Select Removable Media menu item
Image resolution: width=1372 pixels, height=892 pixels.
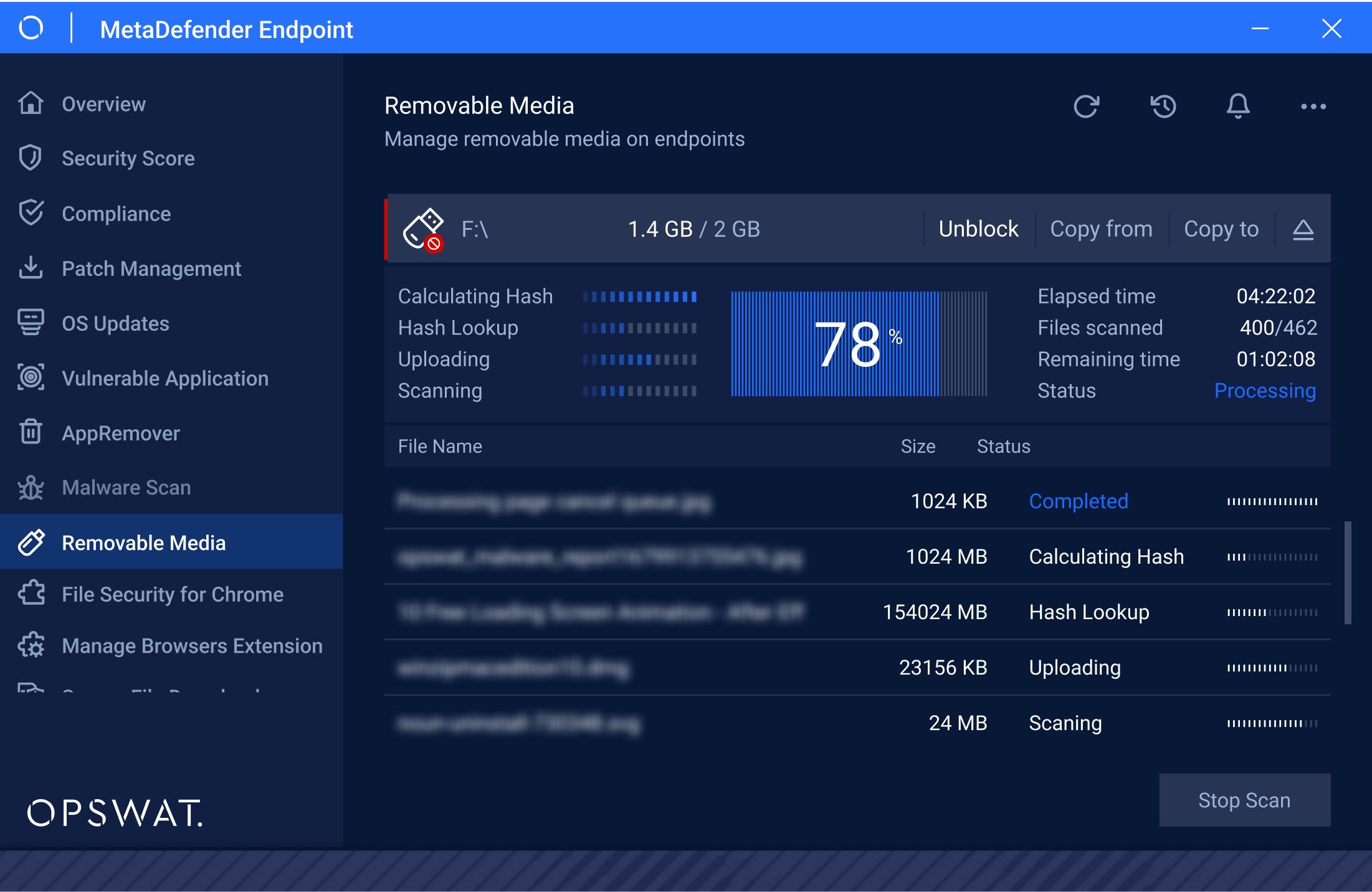(x=171, y=542)
